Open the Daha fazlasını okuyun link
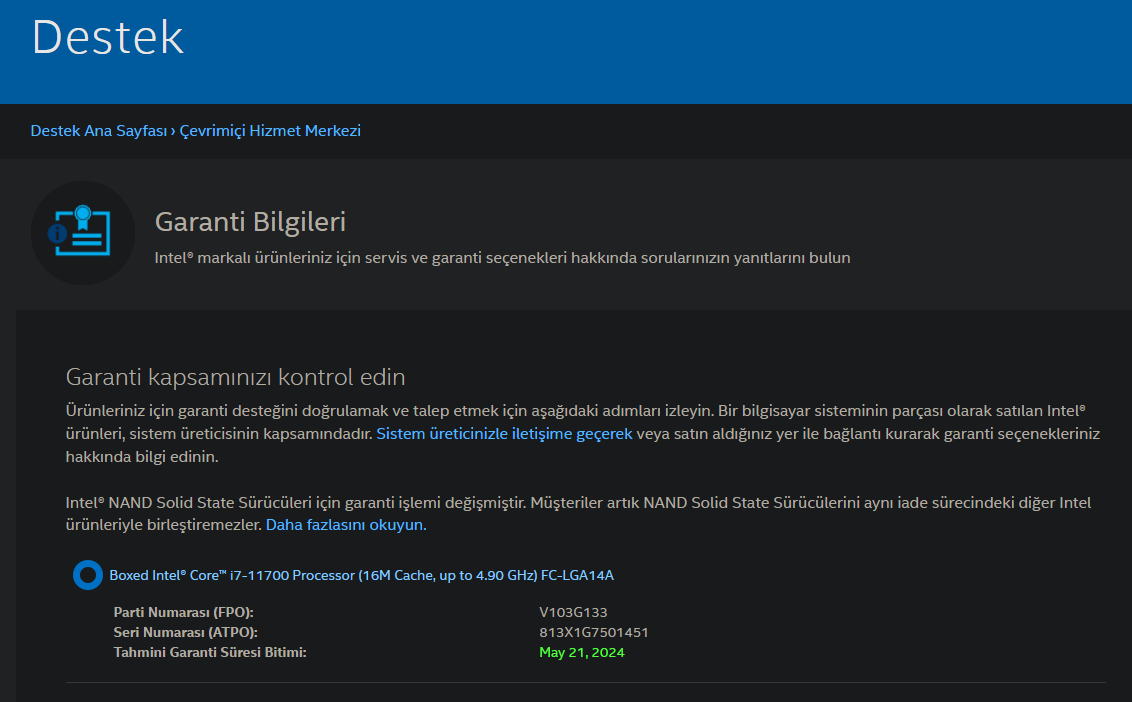 (346, 525)
